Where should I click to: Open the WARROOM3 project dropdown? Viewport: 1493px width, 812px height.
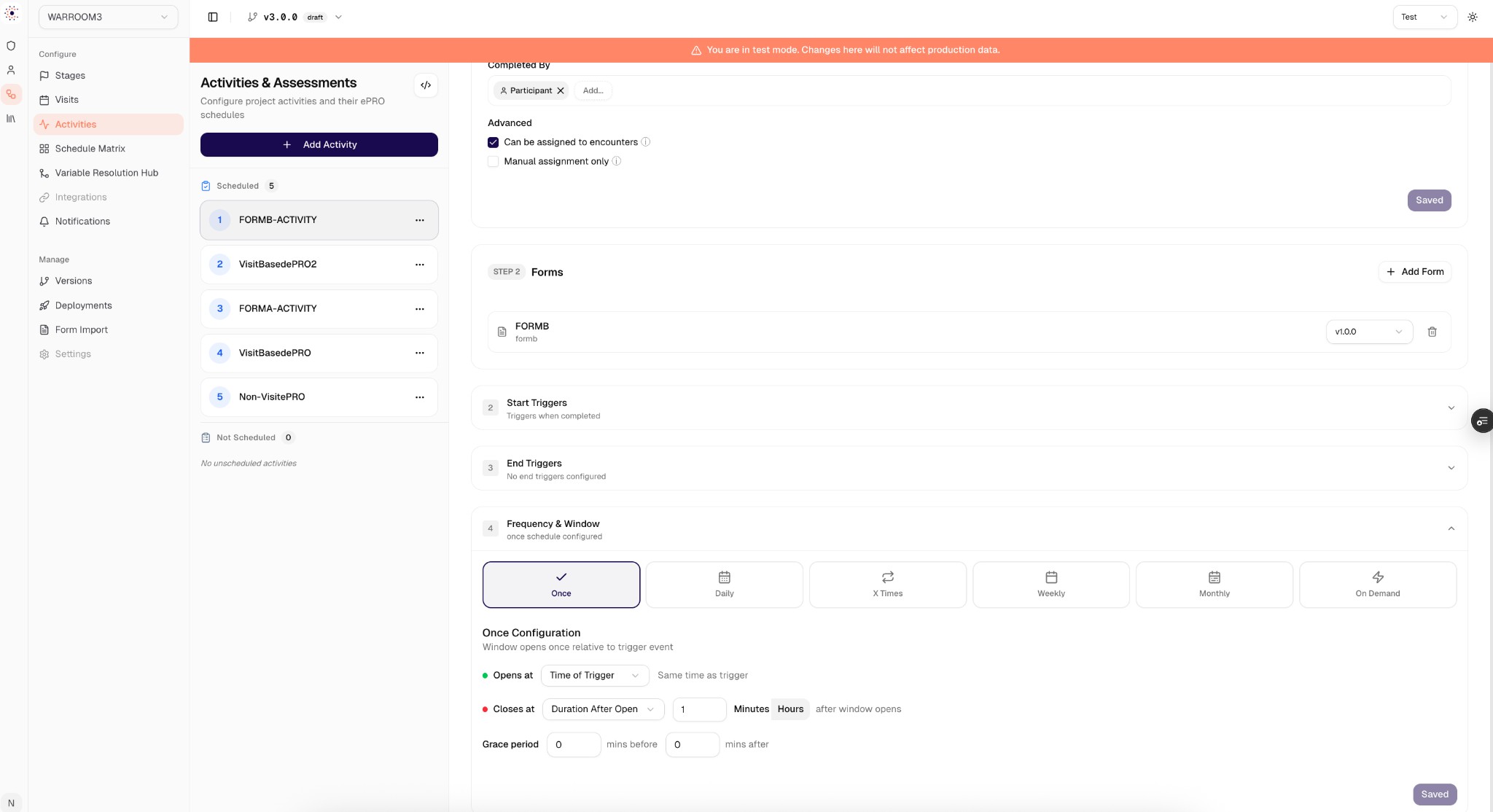108,17
